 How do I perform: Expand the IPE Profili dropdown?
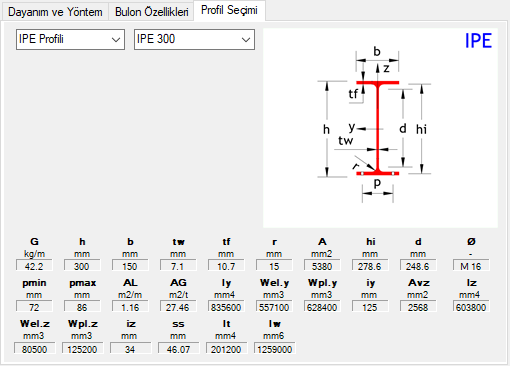point(70,39)
